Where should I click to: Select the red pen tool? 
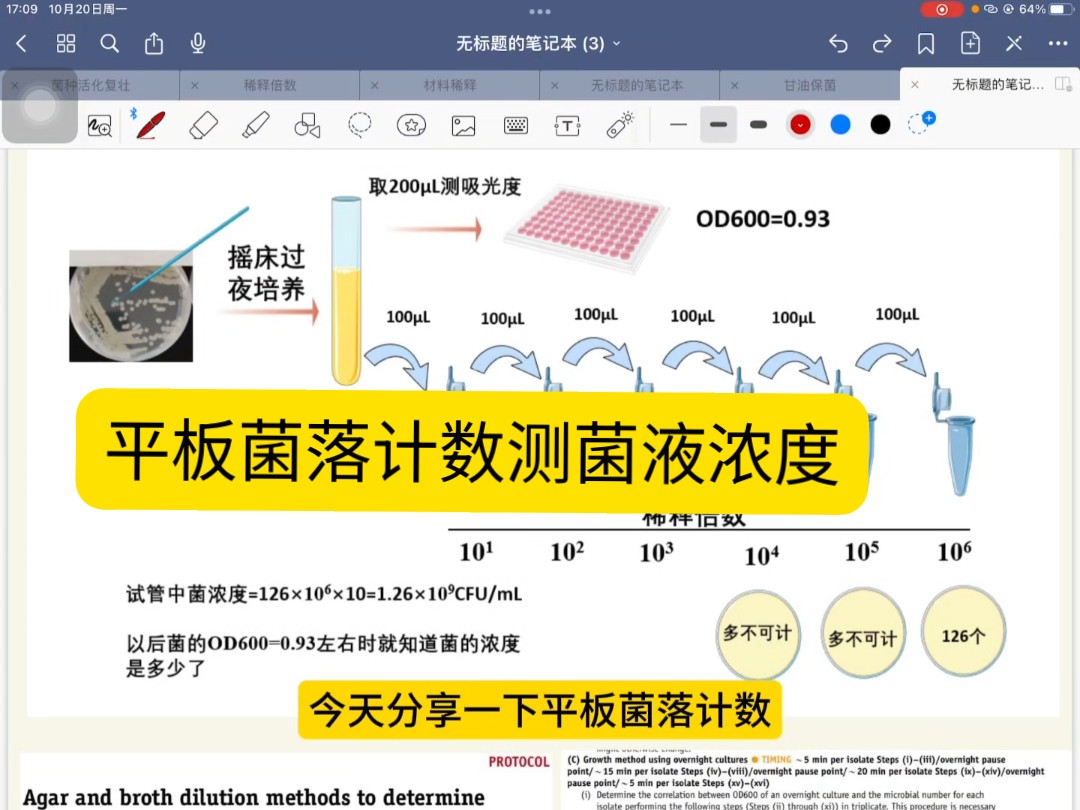tap(150, 125)
